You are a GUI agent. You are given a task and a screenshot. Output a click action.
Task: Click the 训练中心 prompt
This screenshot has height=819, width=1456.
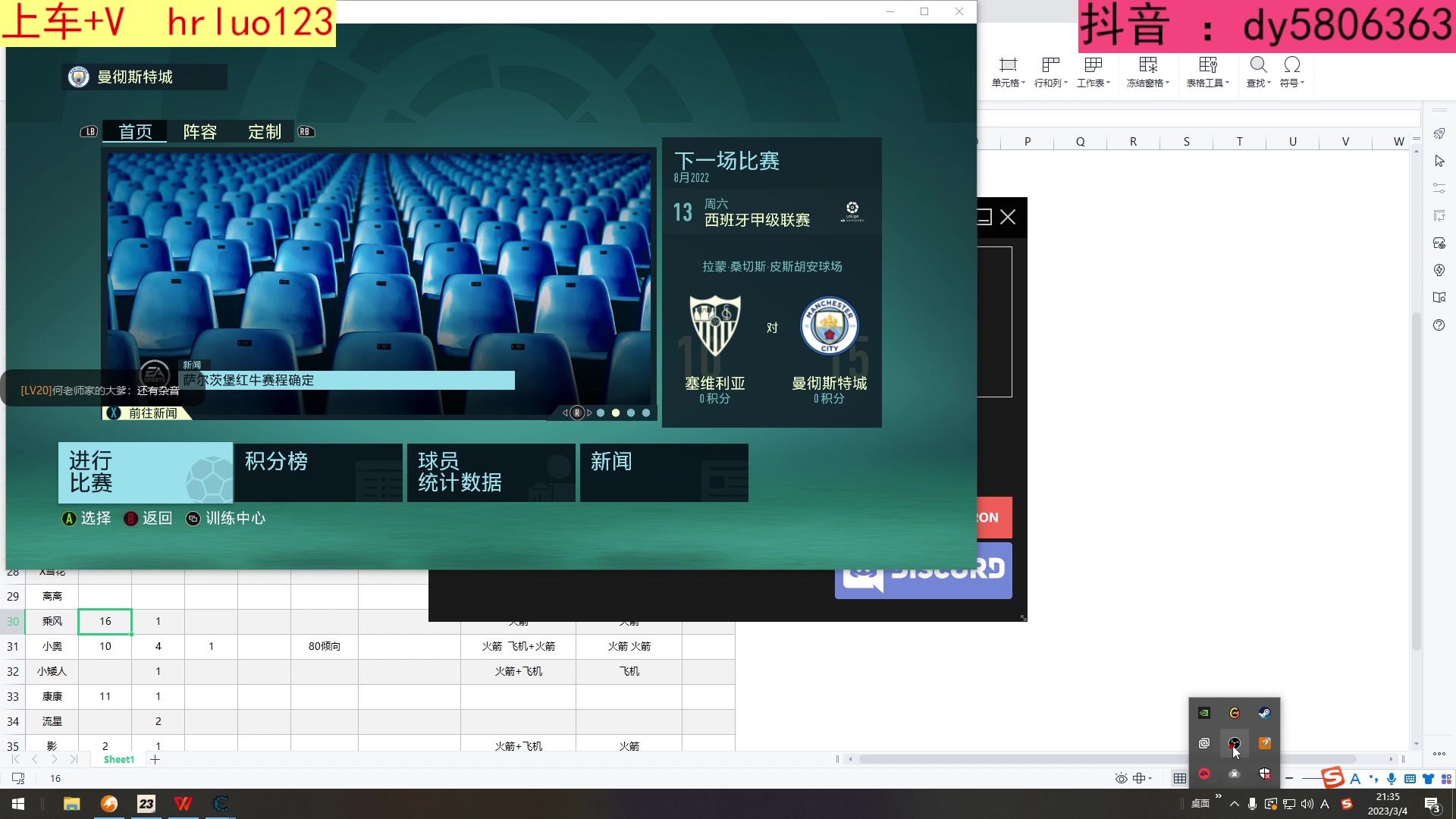(x=226, y=518)
